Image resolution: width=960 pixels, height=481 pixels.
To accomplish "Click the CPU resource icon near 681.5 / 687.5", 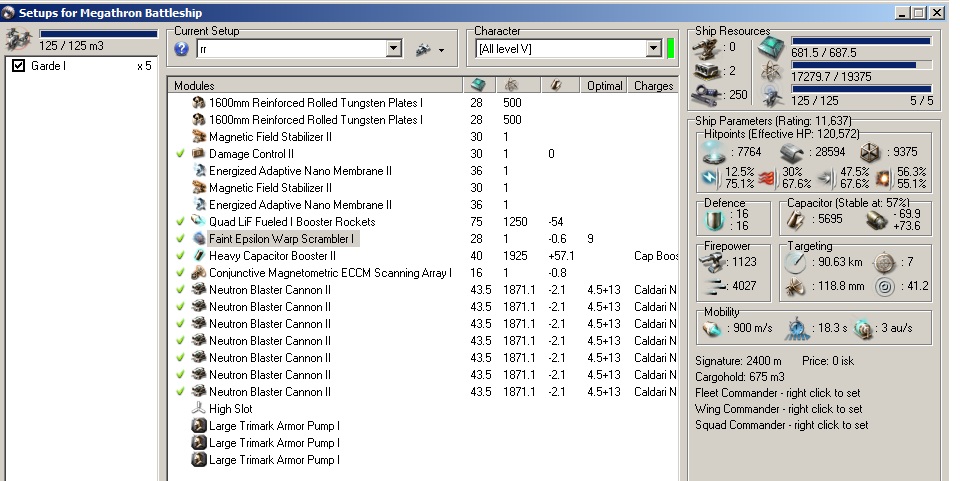I will coord(771,48).
